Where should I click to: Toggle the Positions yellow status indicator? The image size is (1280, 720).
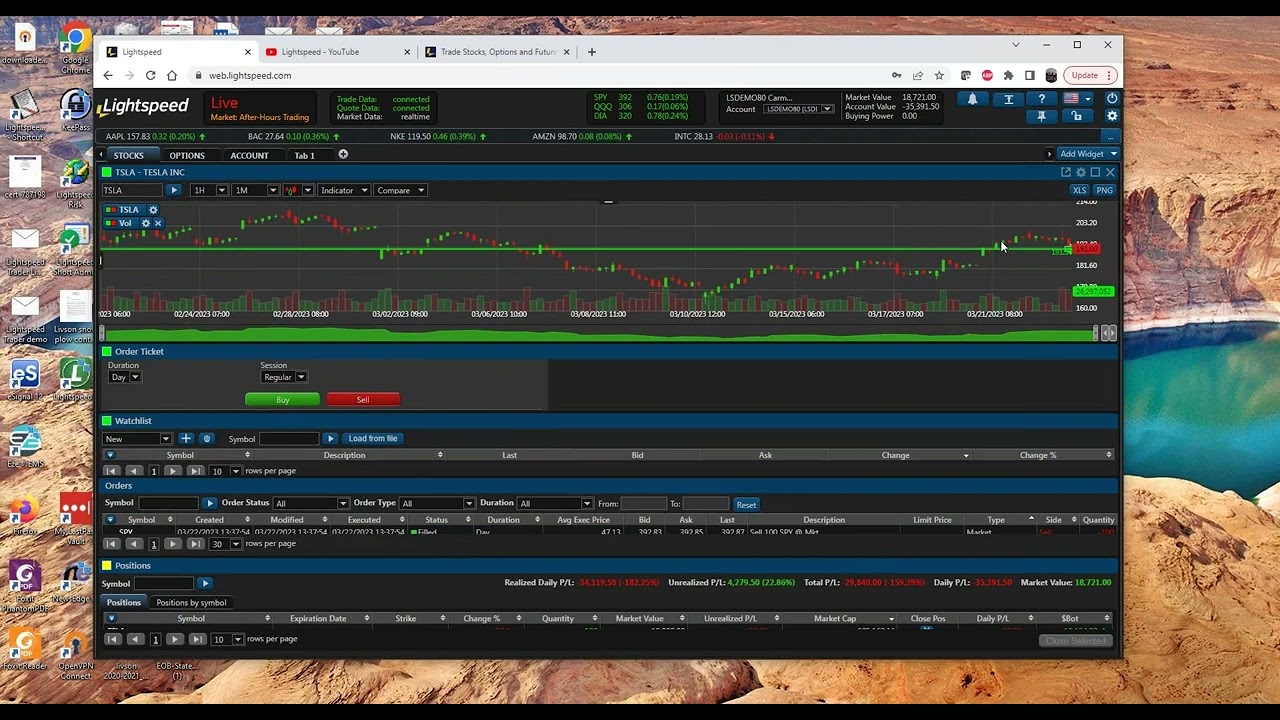[106, 566]
